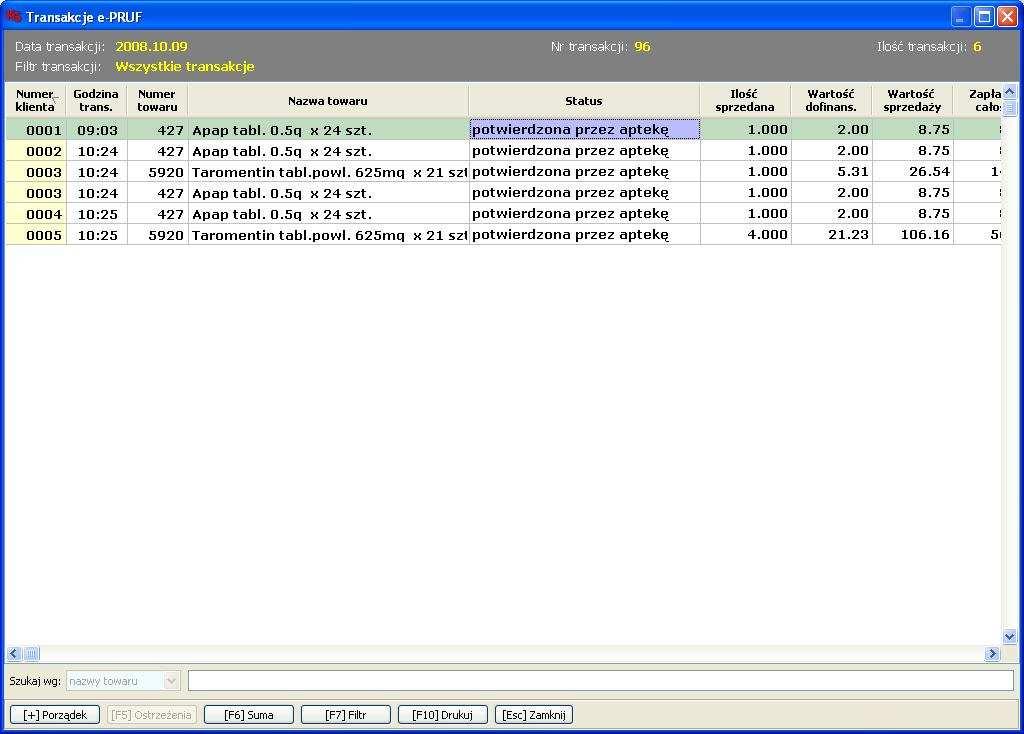Image resolution: width=1024 pixels, height=734 pixels.
Task: Click the 21.23 co-financing value cell
Action: (x=831, y=234)
